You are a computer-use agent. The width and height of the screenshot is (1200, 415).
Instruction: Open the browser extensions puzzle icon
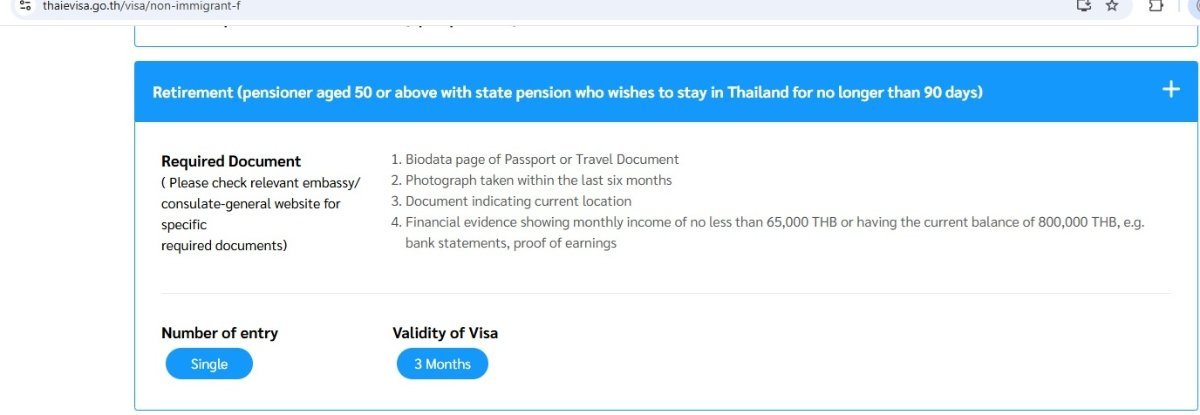[1156, 6]
